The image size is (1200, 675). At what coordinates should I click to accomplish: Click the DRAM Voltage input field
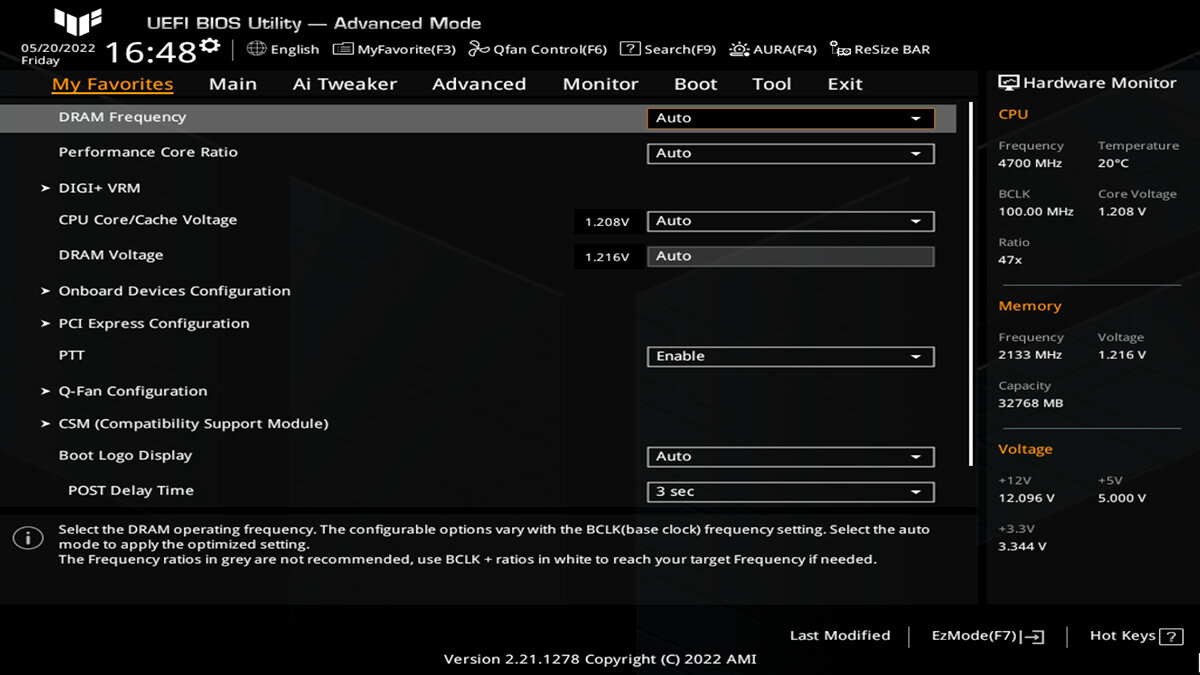point(790,256)
